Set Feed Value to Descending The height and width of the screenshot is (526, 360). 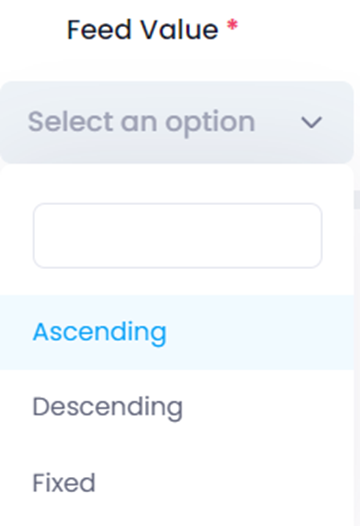pos(177,407)
